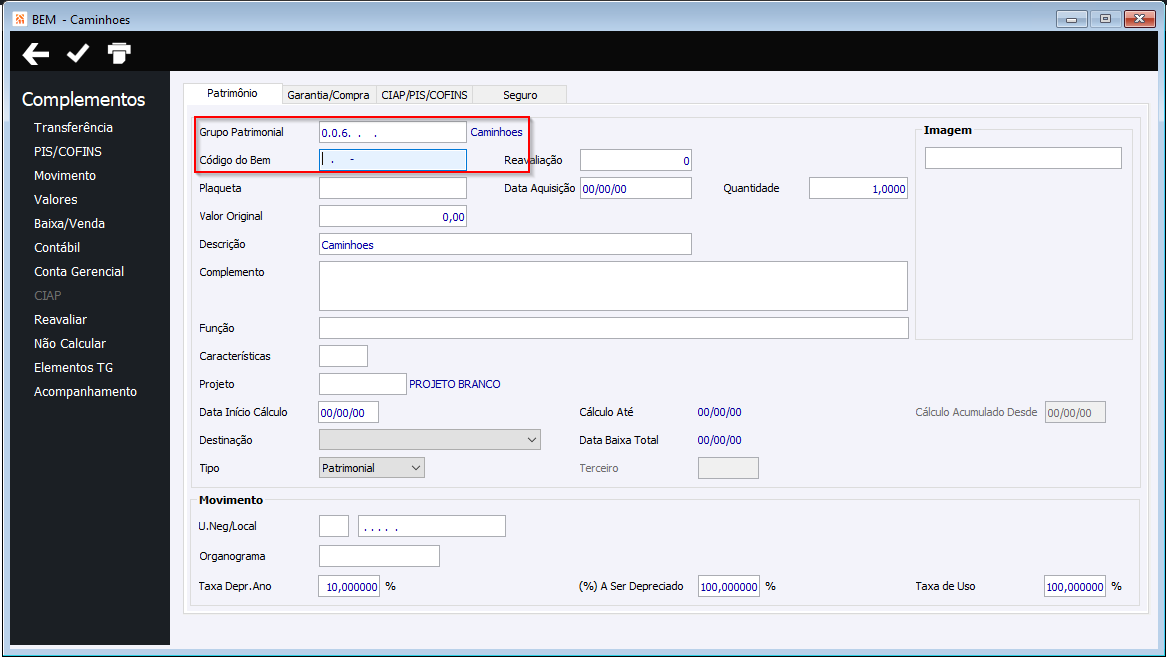This screenshot has width=1167, height=657.
Task: Expand the Tipo Patrimonial combo box
Action: pos(371,468)
